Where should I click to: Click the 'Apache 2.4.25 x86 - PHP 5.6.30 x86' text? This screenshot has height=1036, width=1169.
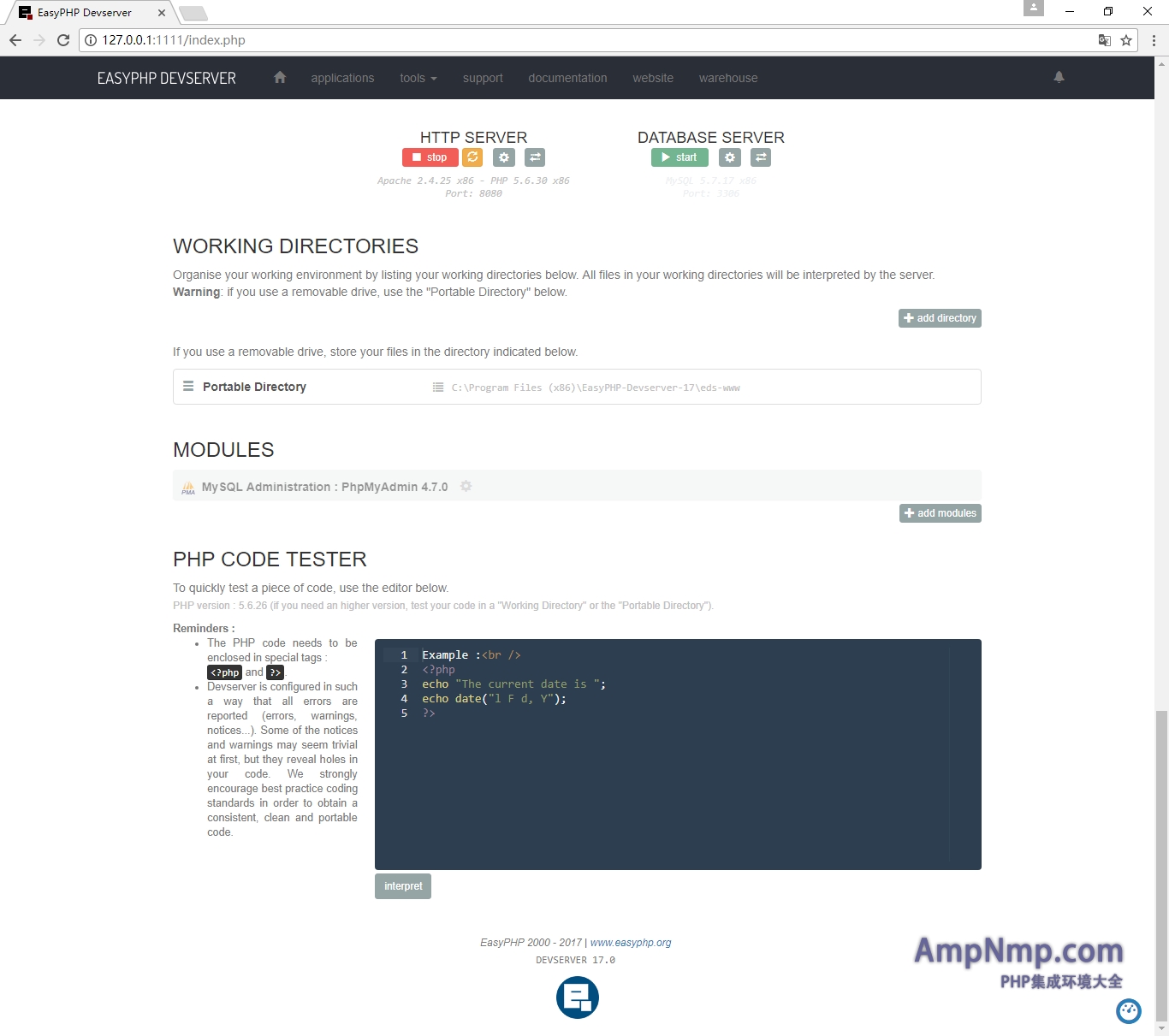473,181
